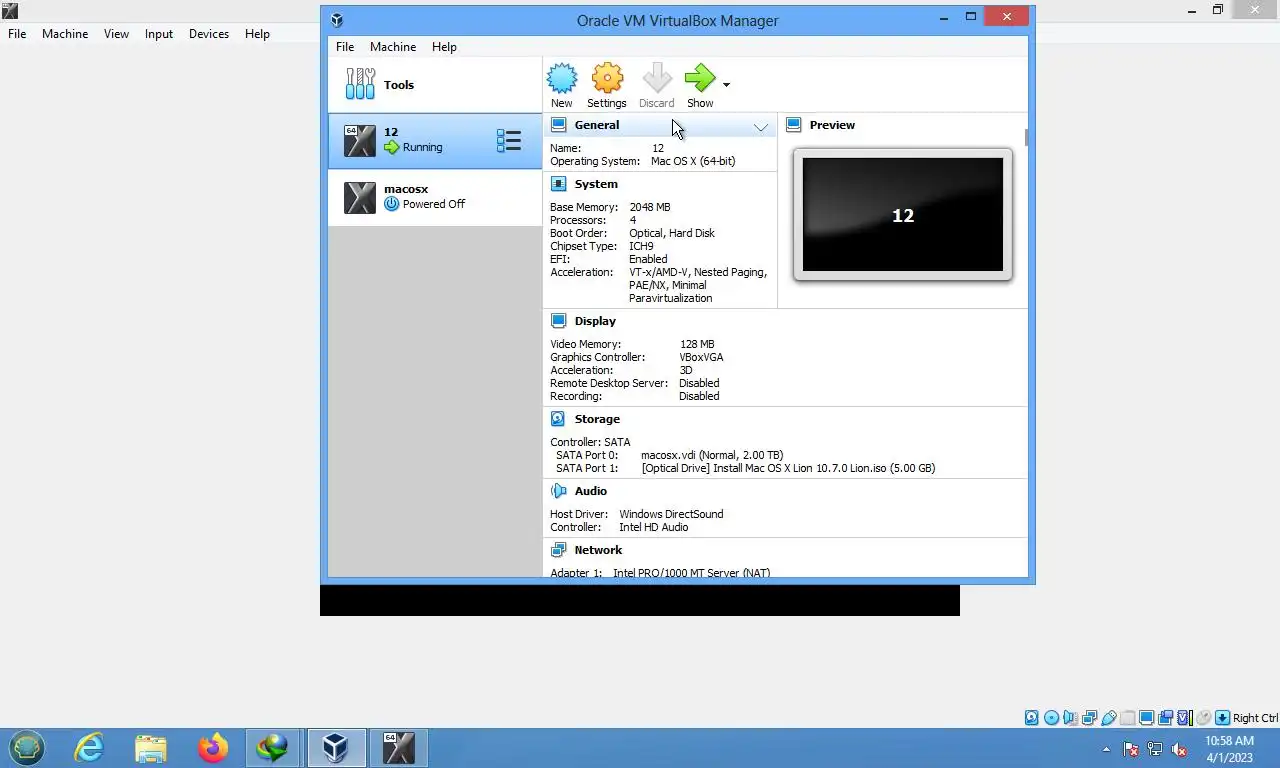The height and width of the screenshot is (768, 1280).
Task: Open Machine menu in VirtualBox Manager
Action: click(393, 47)
